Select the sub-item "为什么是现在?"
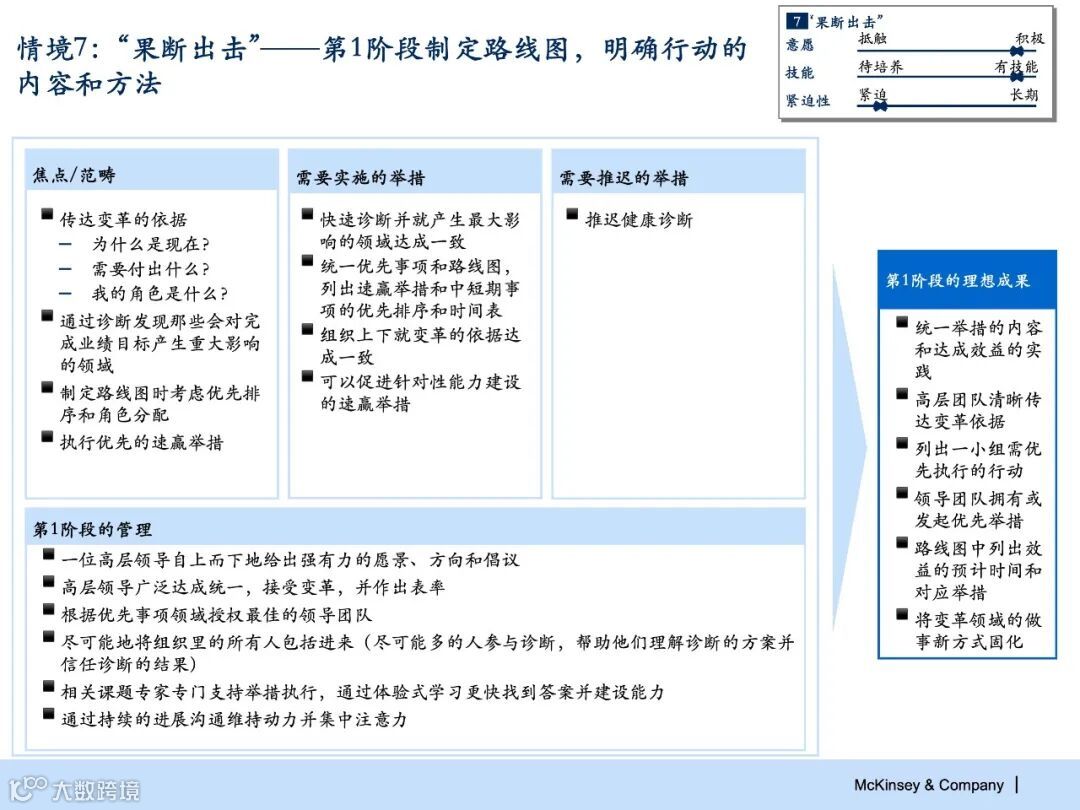Image resolution: width=1080 pixels, height=810 pixels. (x=151, y=244)
